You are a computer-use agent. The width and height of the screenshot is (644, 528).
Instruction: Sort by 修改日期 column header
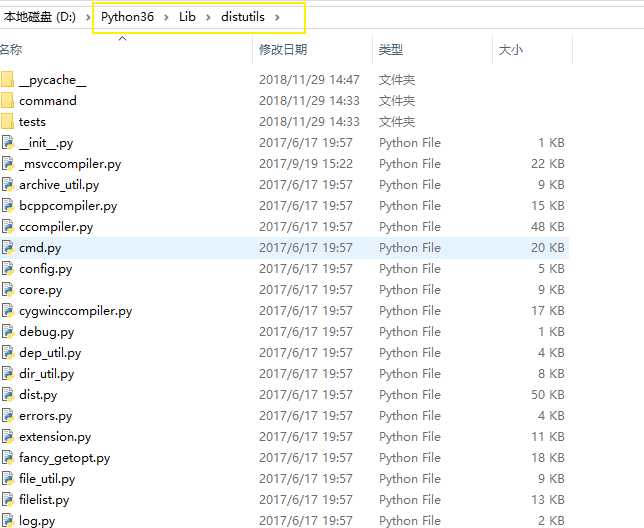tap(283, 50)
